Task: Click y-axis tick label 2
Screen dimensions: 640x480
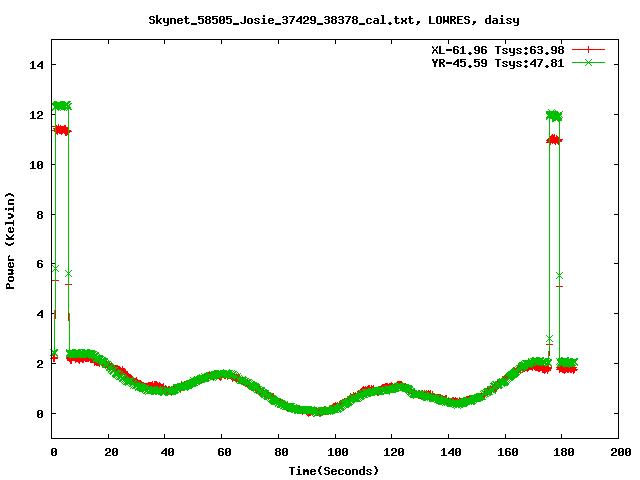Action: 40,364
